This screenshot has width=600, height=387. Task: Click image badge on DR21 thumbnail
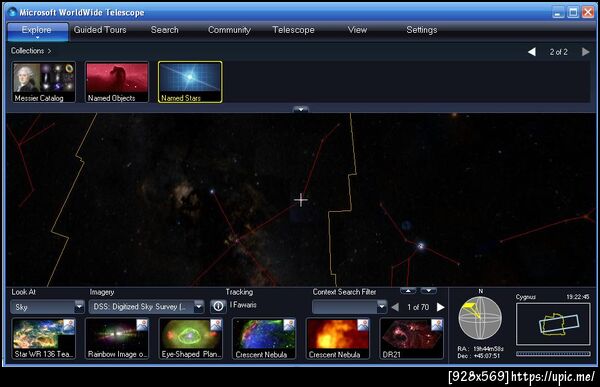tap(436, 325)
